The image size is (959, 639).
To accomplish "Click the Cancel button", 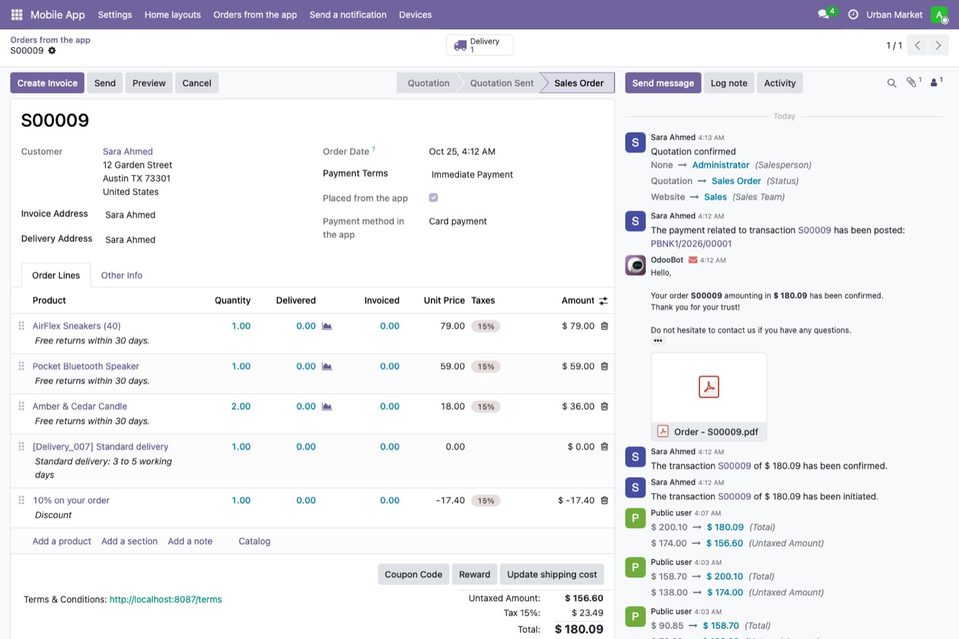I will (196, 83).
